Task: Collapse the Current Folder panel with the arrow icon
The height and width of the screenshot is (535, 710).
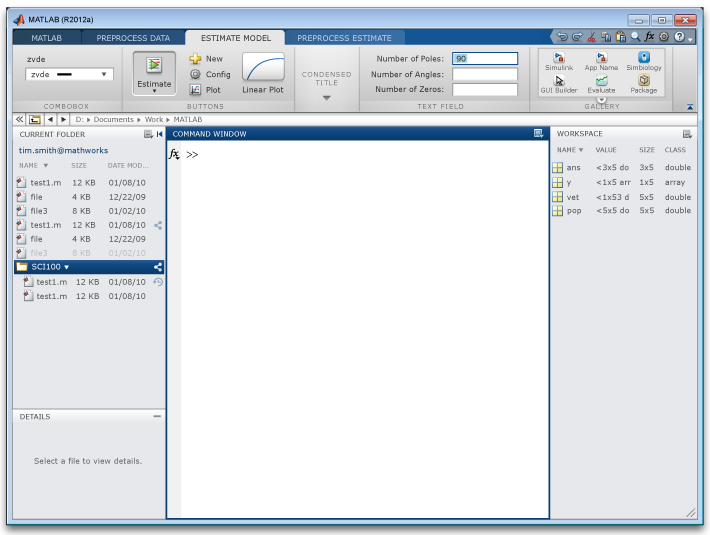Action: coord(159,134)
